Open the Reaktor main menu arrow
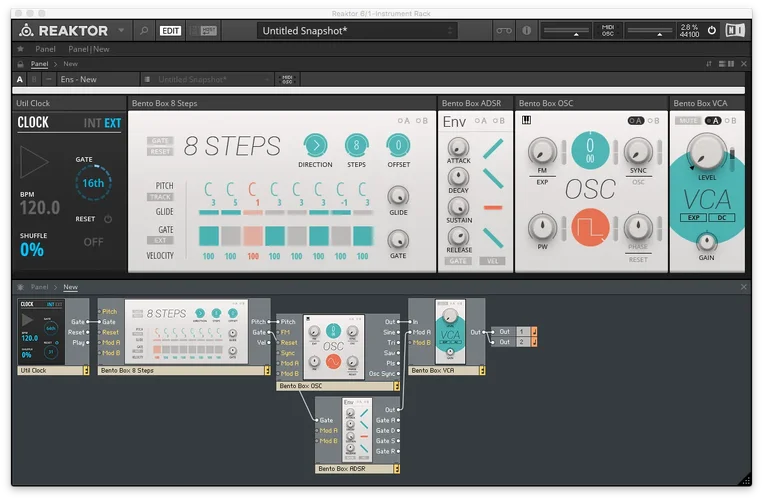The height and width of the screenshot is (500, 763). tap(121, 31)
